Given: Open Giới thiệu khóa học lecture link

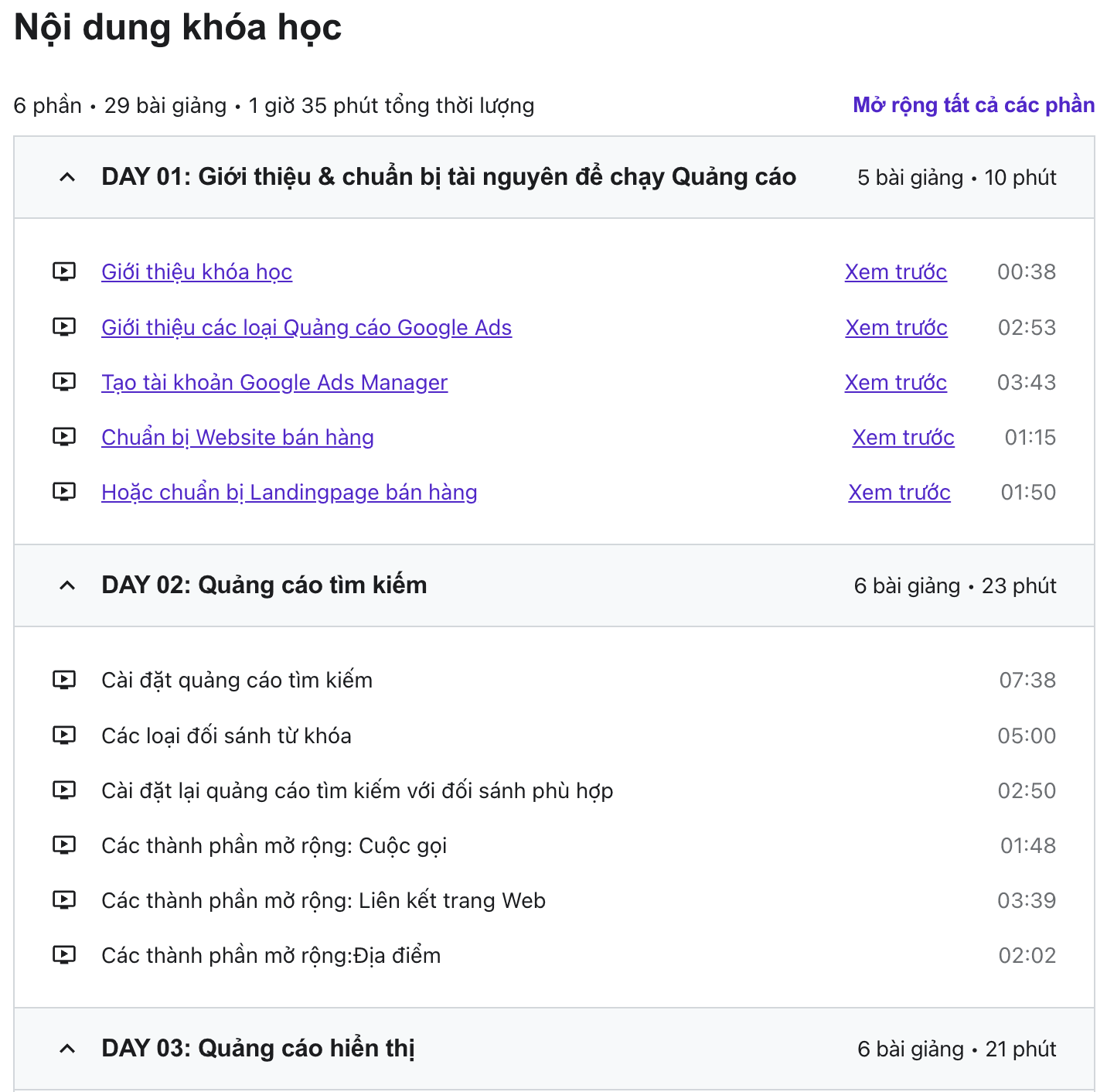Looking at the screenshot, I should [x=196, y=272].
